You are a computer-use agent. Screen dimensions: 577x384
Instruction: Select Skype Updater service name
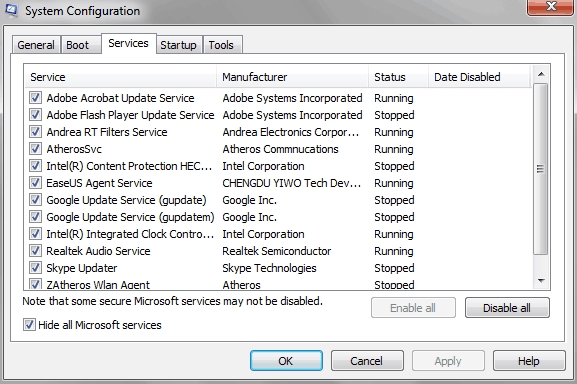click(82, 268)
